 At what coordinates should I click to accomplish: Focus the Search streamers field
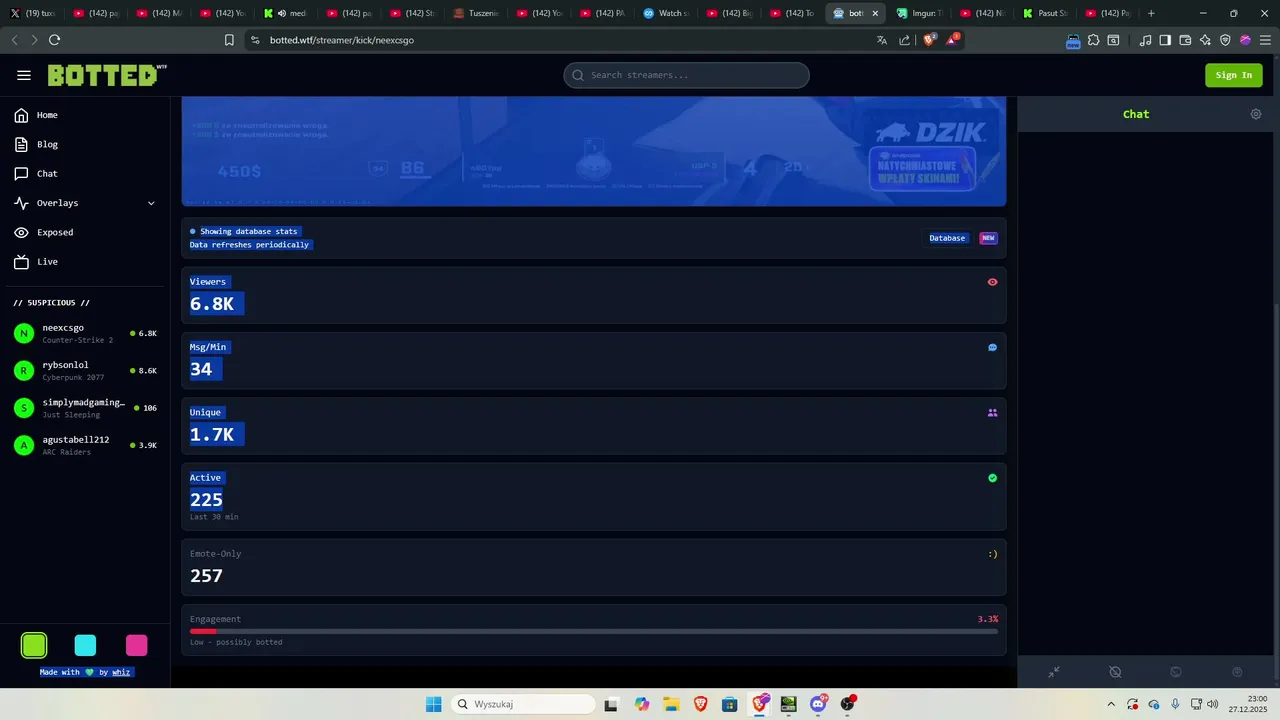tap(686, 75)
